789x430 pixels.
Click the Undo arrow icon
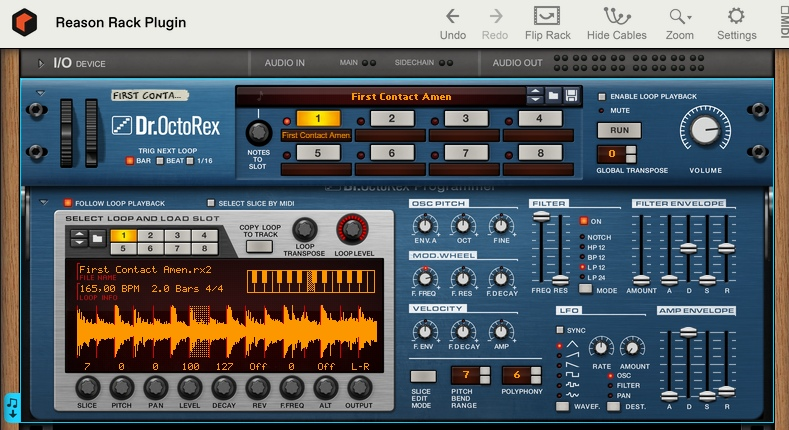click(x=452, y=16)
